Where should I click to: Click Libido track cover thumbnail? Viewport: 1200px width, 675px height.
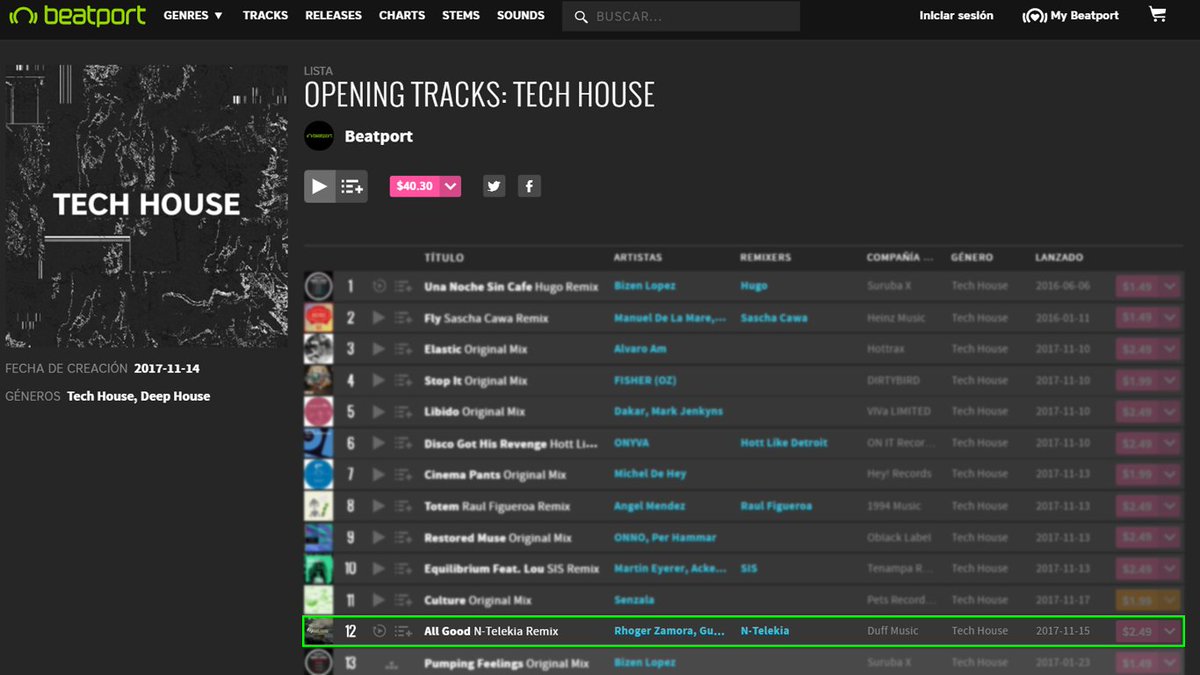tap(319, 411)
